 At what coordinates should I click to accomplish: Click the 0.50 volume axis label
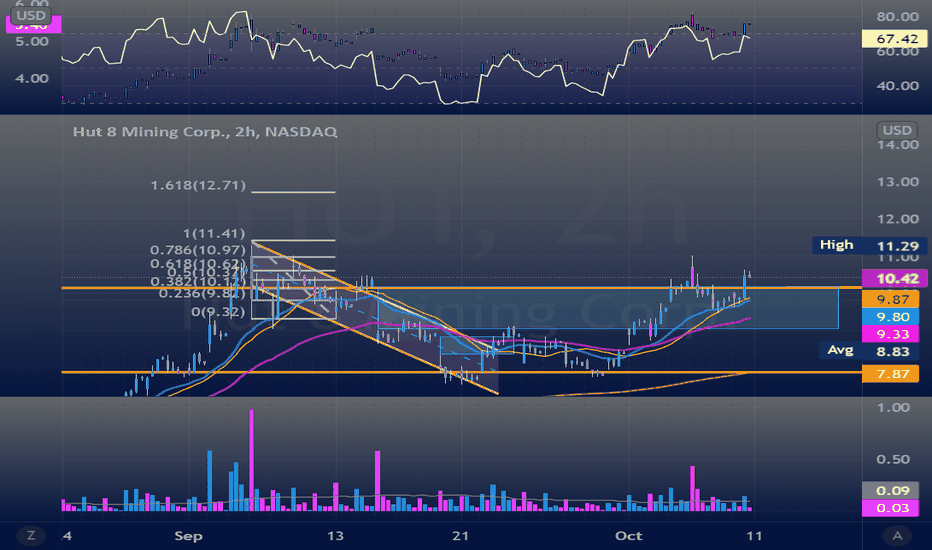click(893, 460)
